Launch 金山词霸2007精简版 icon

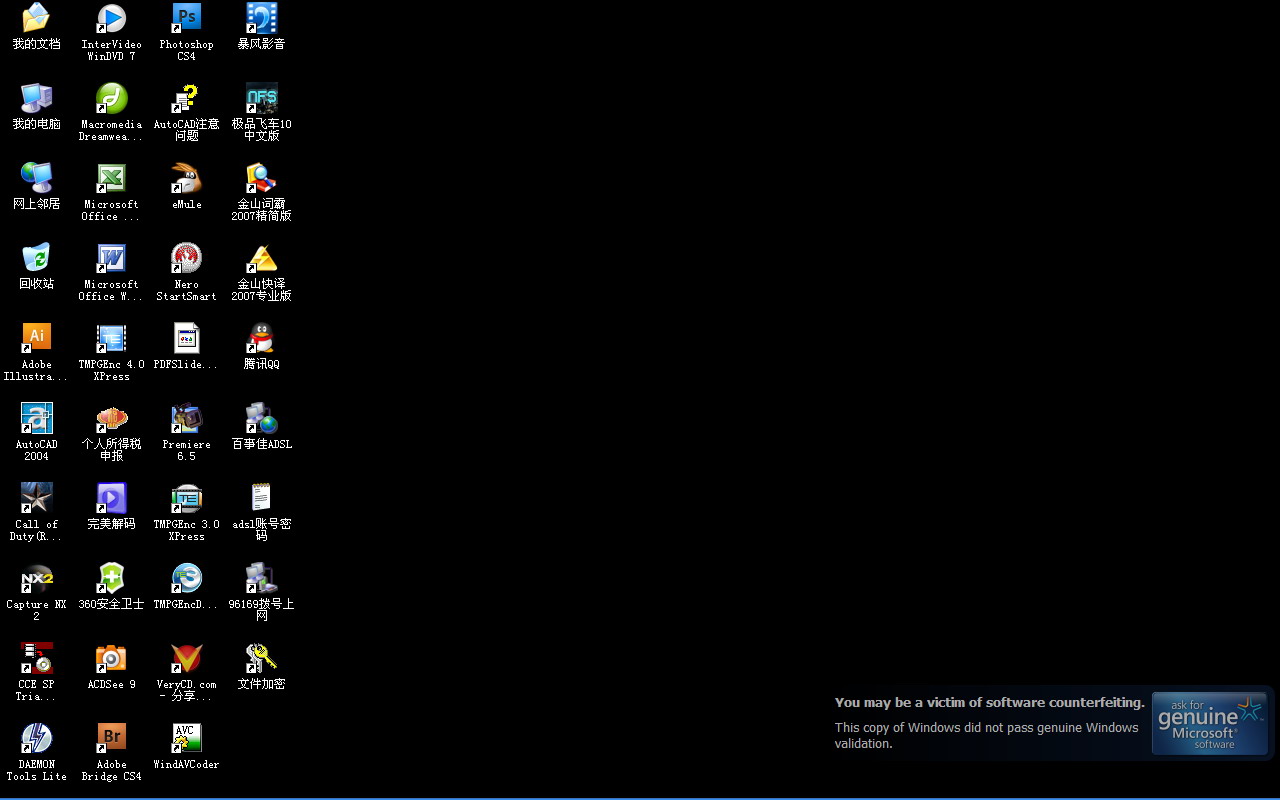tap(261, 178)
